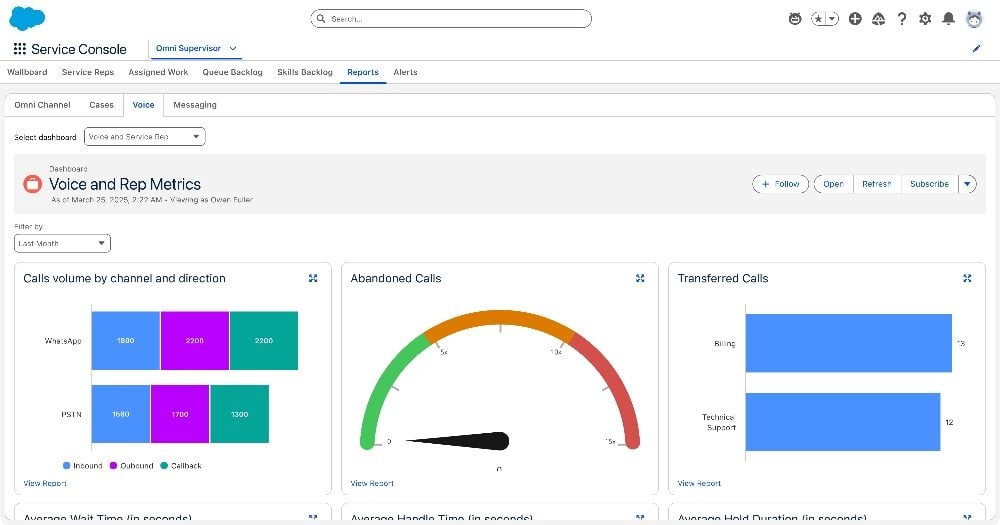Click the purple Outbound legend swatch

(x=114, y=466)
